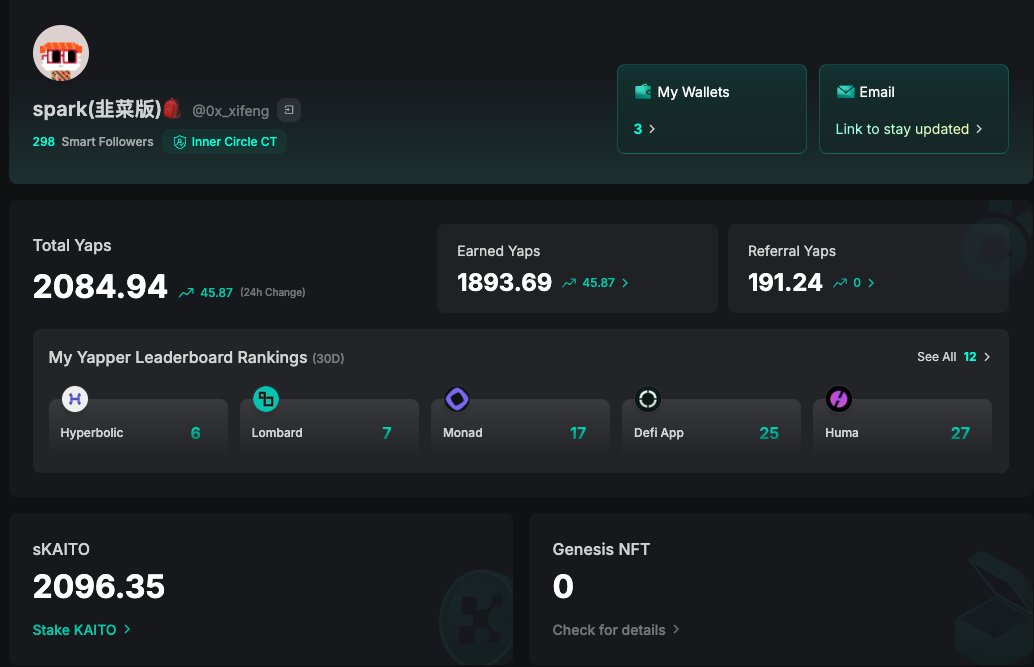The height and width of the screenshot is (667, 1034).
Task: Click the Referral Yaps value 191.24
Action: (785, 283)
